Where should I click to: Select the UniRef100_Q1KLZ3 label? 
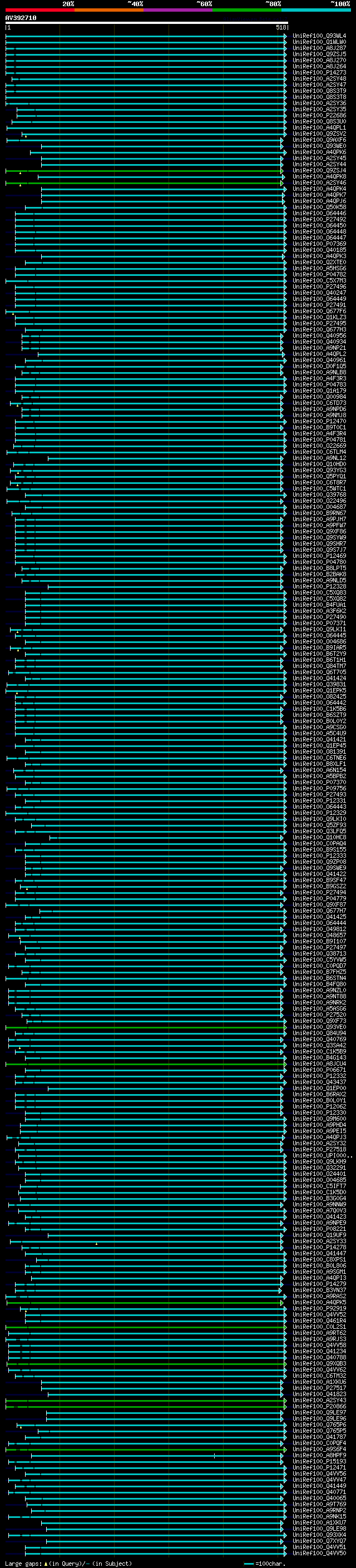[319, 318]
